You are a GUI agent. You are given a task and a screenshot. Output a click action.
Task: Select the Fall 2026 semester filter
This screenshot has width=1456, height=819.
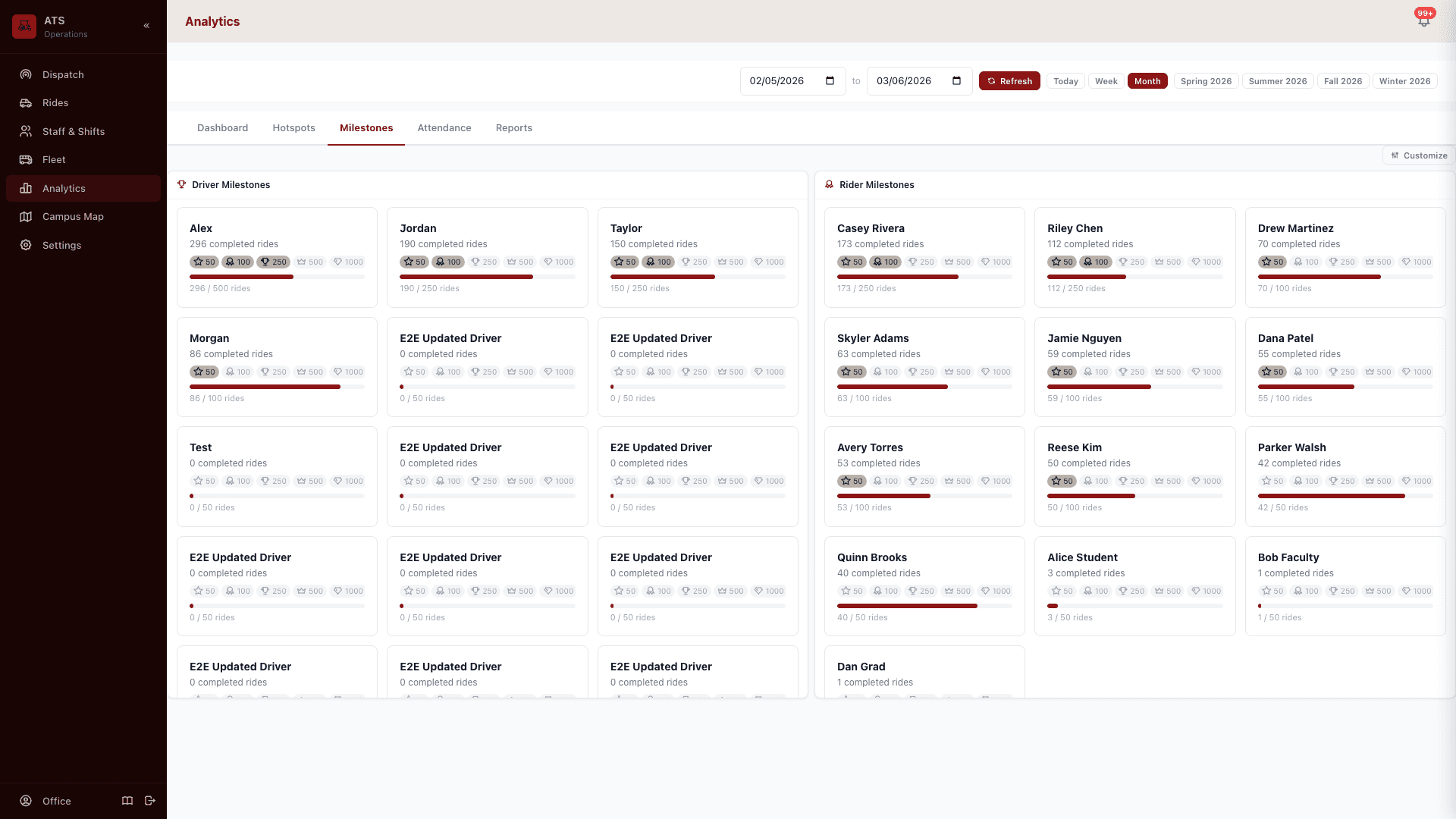click(1342, 80)
